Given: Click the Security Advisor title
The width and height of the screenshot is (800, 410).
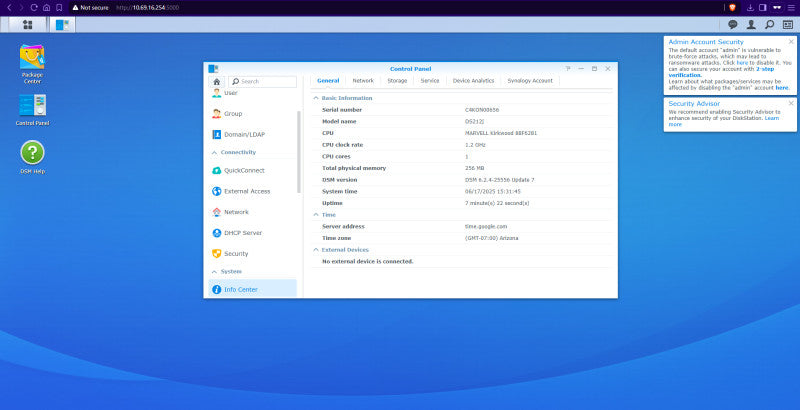Looking at the screenshot, I should (x=694, y=104).
